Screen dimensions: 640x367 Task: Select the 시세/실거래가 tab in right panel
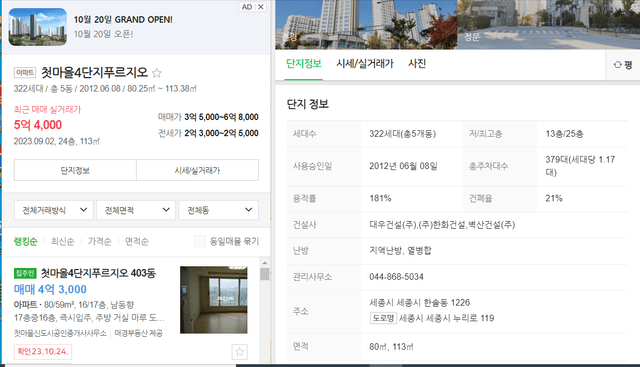click(365, 64)
